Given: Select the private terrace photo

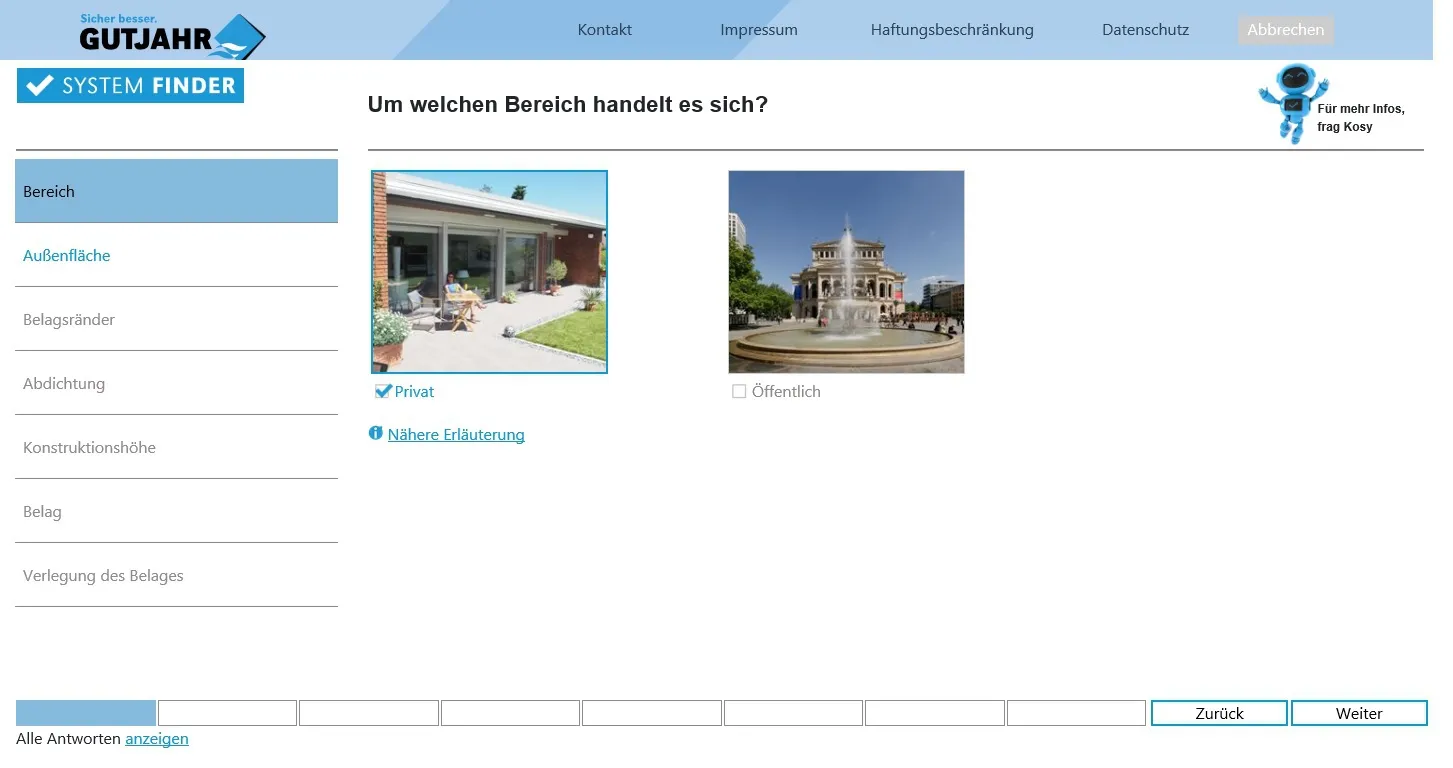Looking at the screenshot, I should [x=489, y=272].
